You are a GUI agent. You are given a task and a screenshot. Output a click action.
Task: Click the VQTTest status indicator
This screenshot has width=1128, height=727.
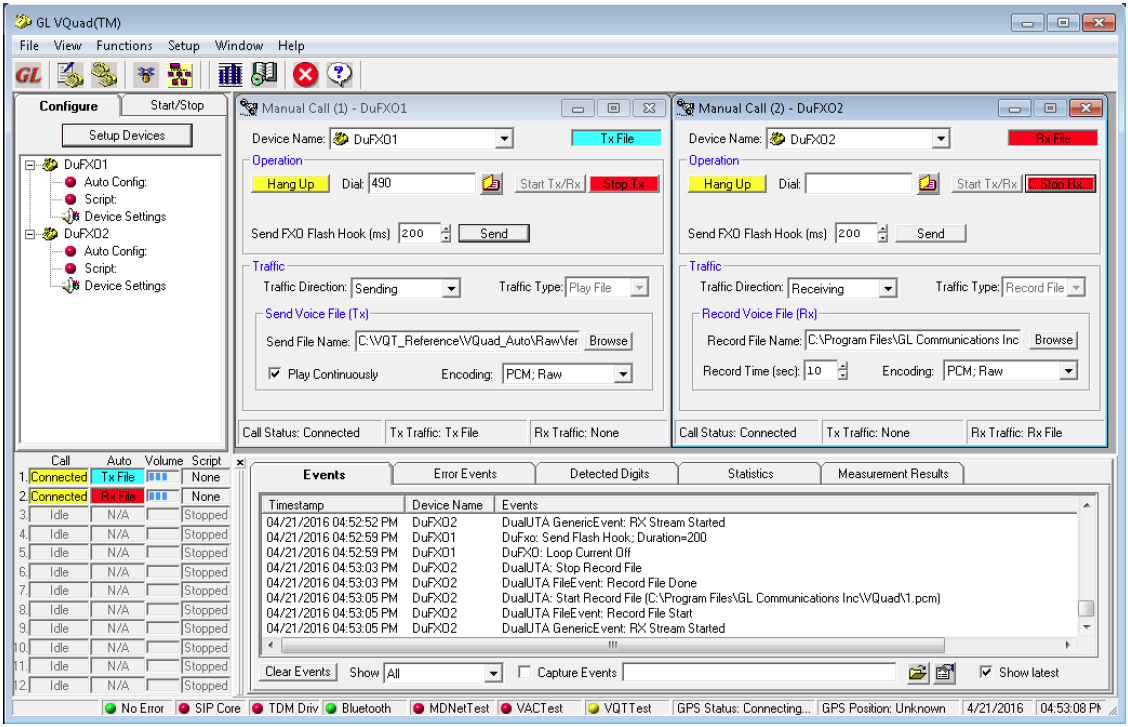point(620,708)
